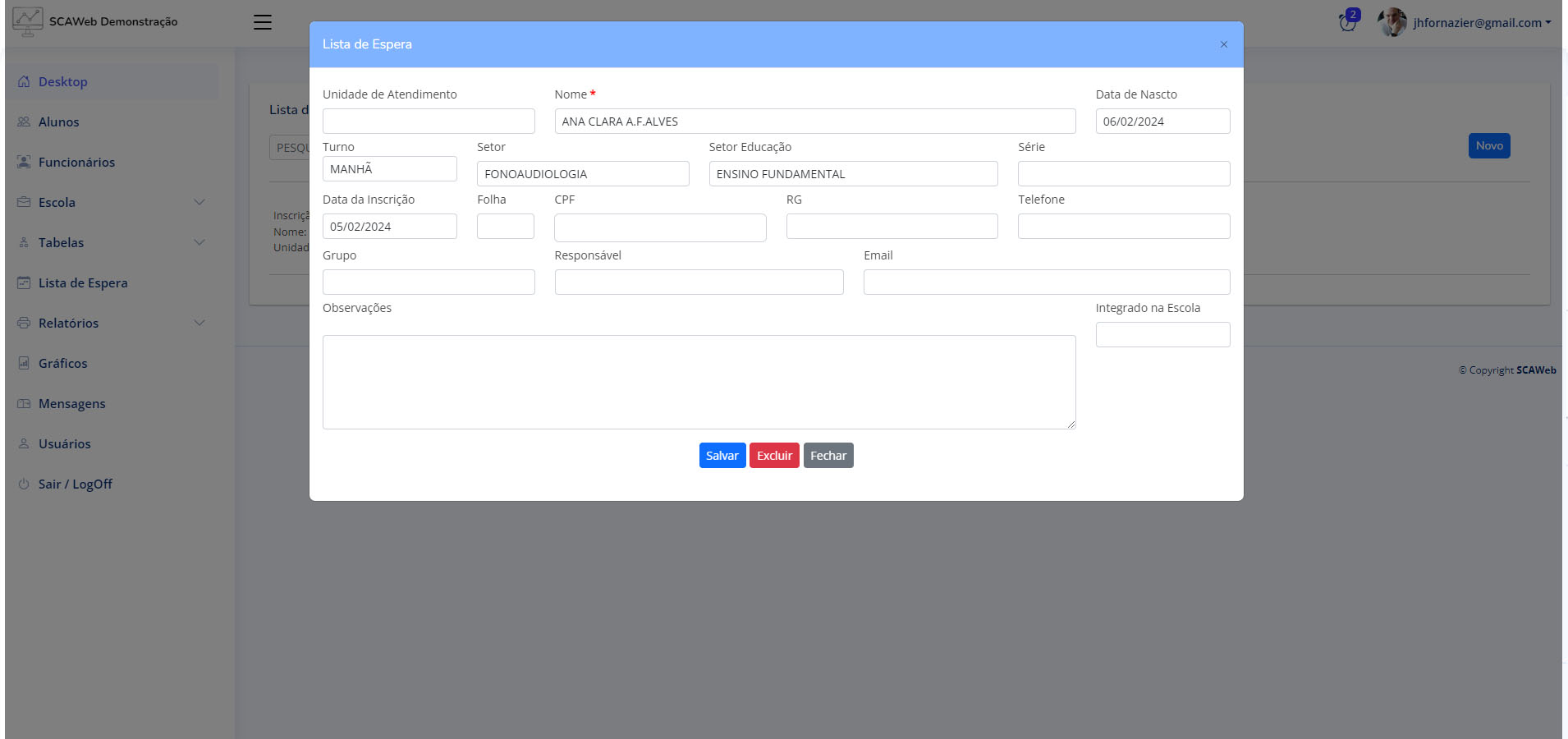Click the hamburger menu icon
1568x739 pixels.
pyautogui.click(x=263, y=22)
